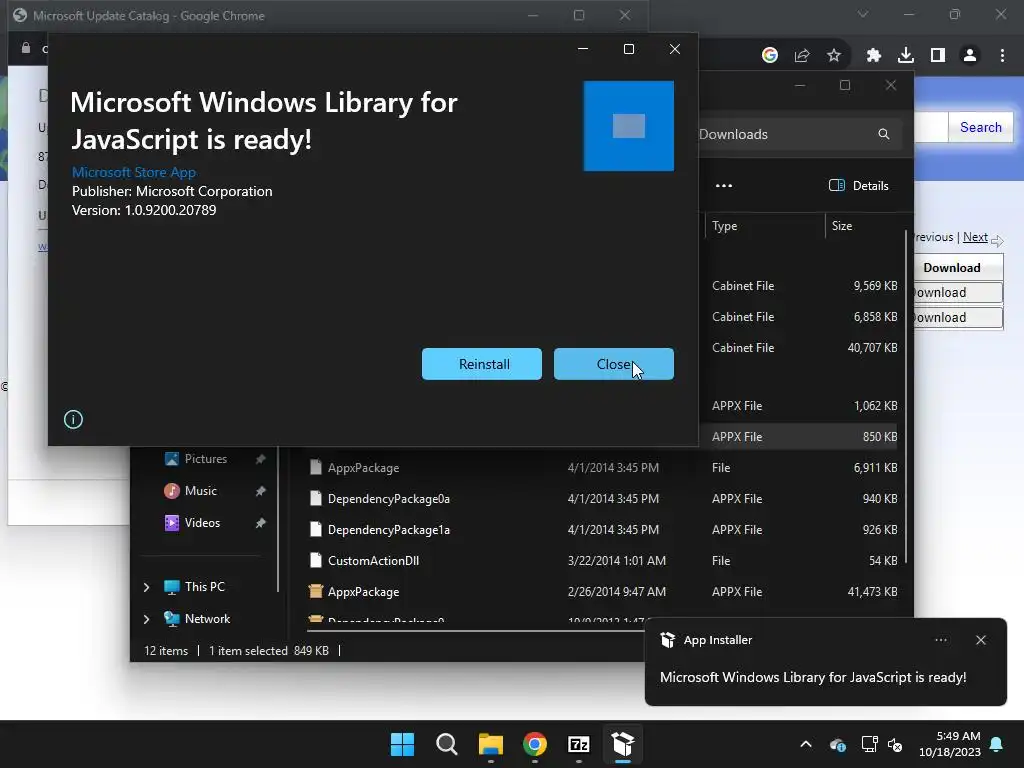Screen dimensions: 1024x768
Task: Open Chrome downloads icon
Action: [906, 56]
